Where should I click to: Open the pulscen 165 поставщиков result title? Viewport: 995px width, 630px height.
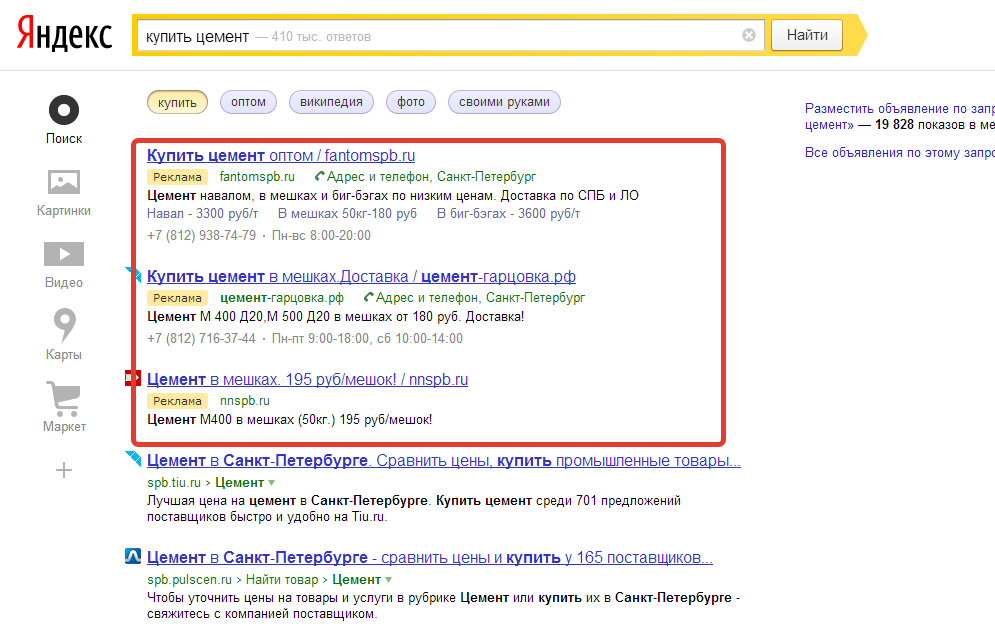click(430, 558)
